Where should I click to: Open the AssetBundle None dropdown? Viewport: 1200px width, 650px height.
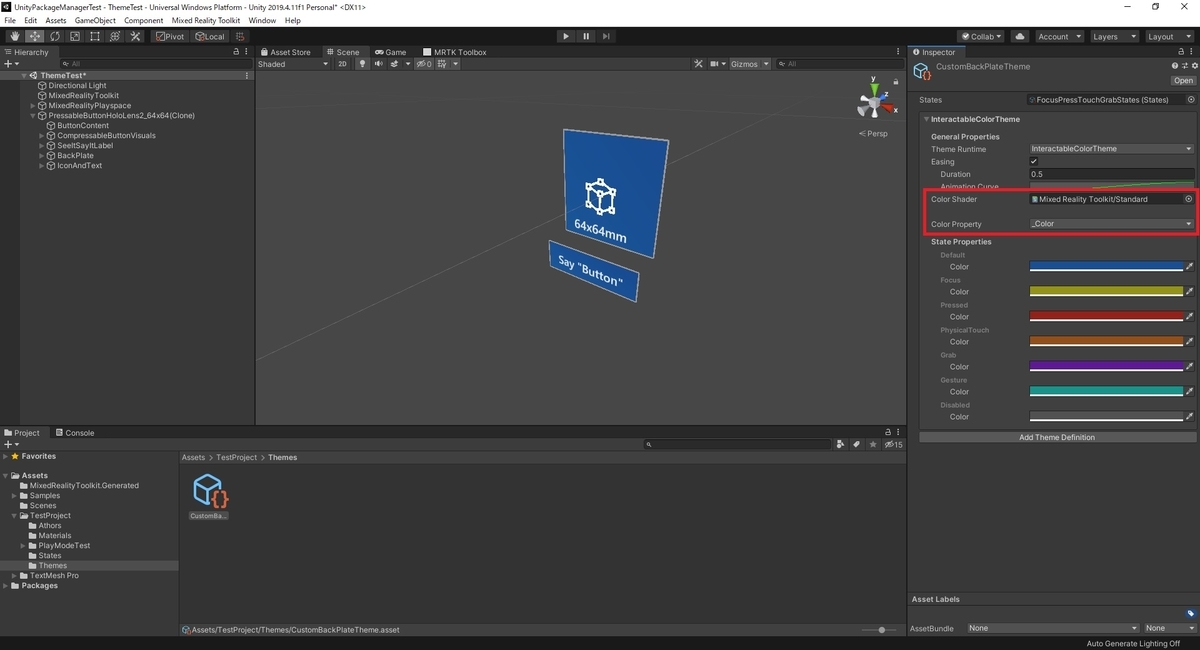[1053, 628]
